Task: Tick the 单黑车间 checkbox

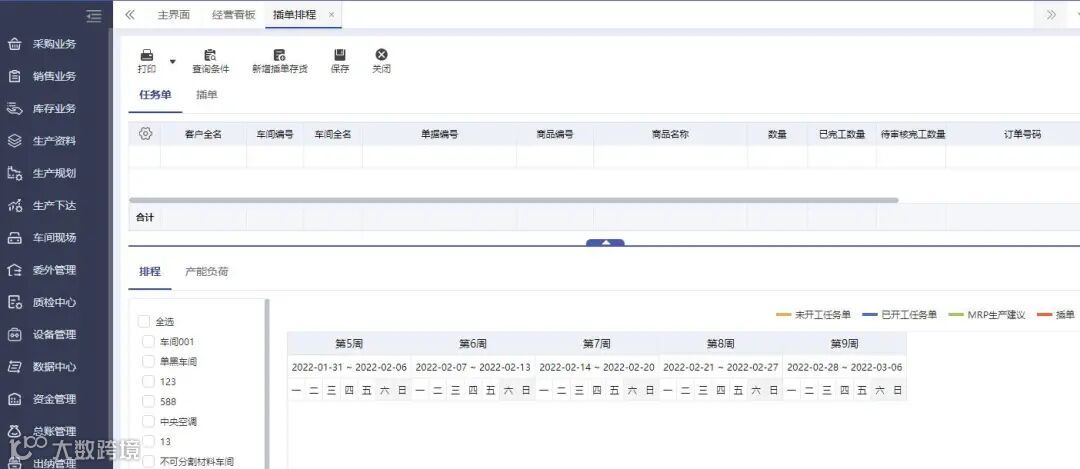Action: tap(148, 361)
